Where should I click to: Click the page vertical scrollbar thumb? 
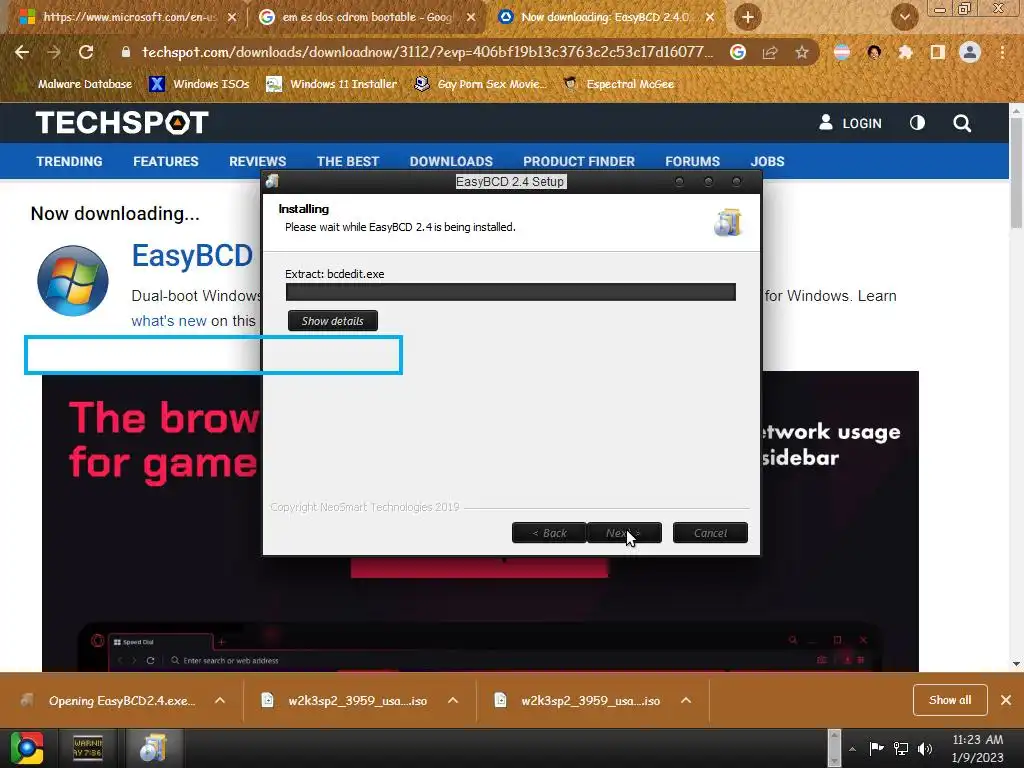[x=1016, y=175]
